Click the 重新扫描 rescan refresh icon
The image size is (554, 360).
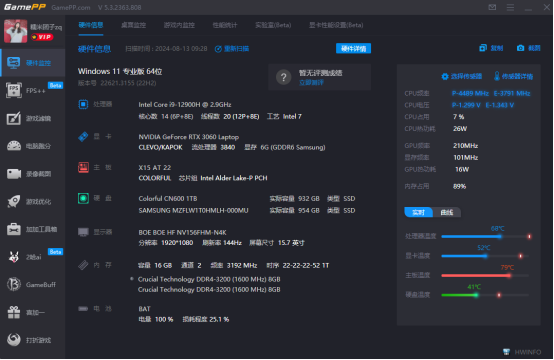(218, 49)
